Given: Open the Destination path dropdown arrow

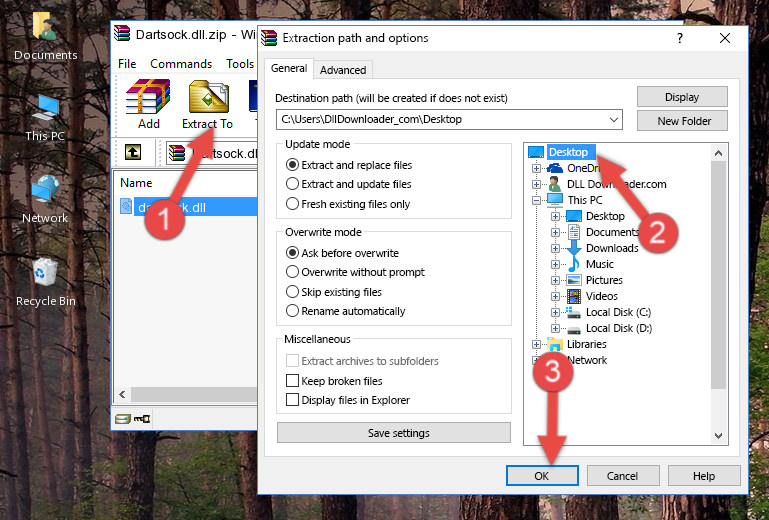Looking at the screenshot, I should tap(614, 120).
